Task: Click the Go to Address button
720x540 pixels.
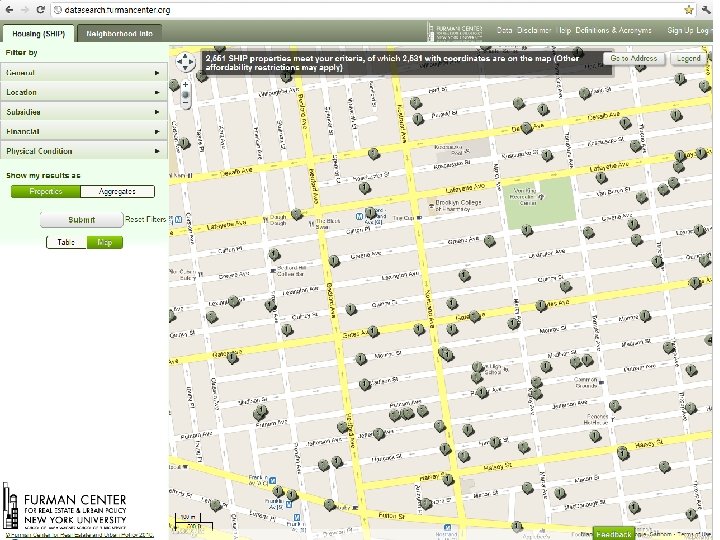Action: pyautogui.click(x=634, y=58)
